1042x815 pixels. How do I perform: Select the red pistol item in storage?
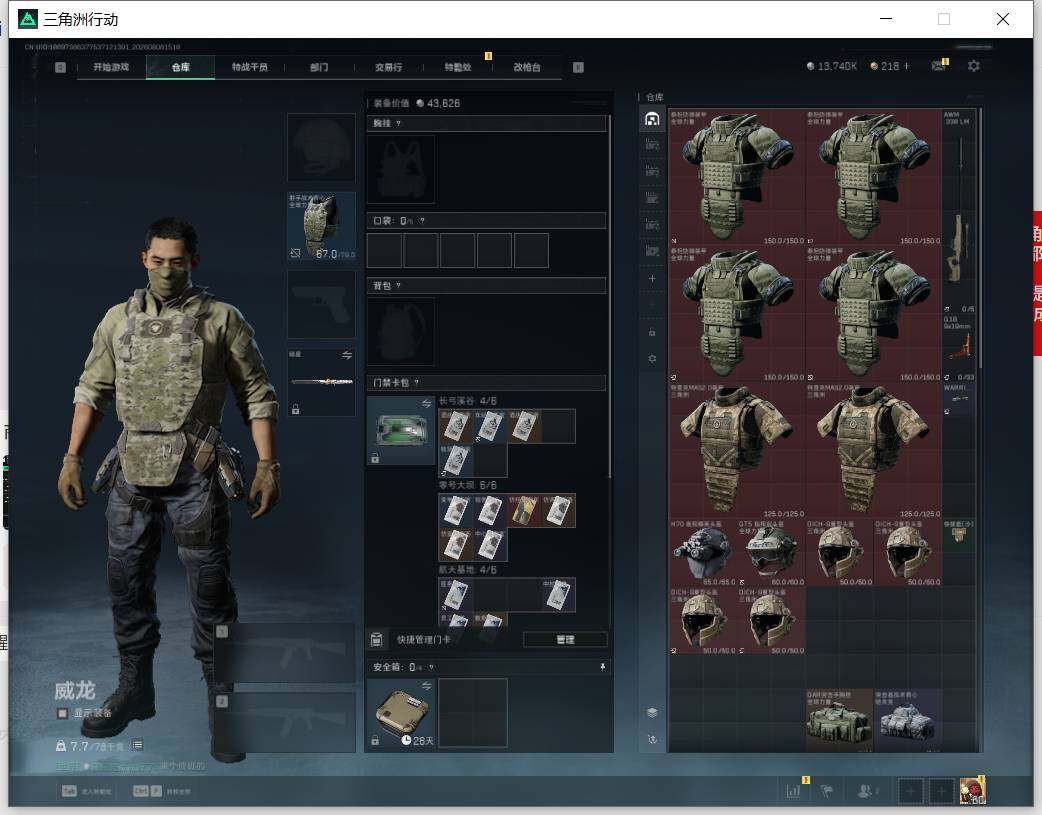click(x=959, y=348)
